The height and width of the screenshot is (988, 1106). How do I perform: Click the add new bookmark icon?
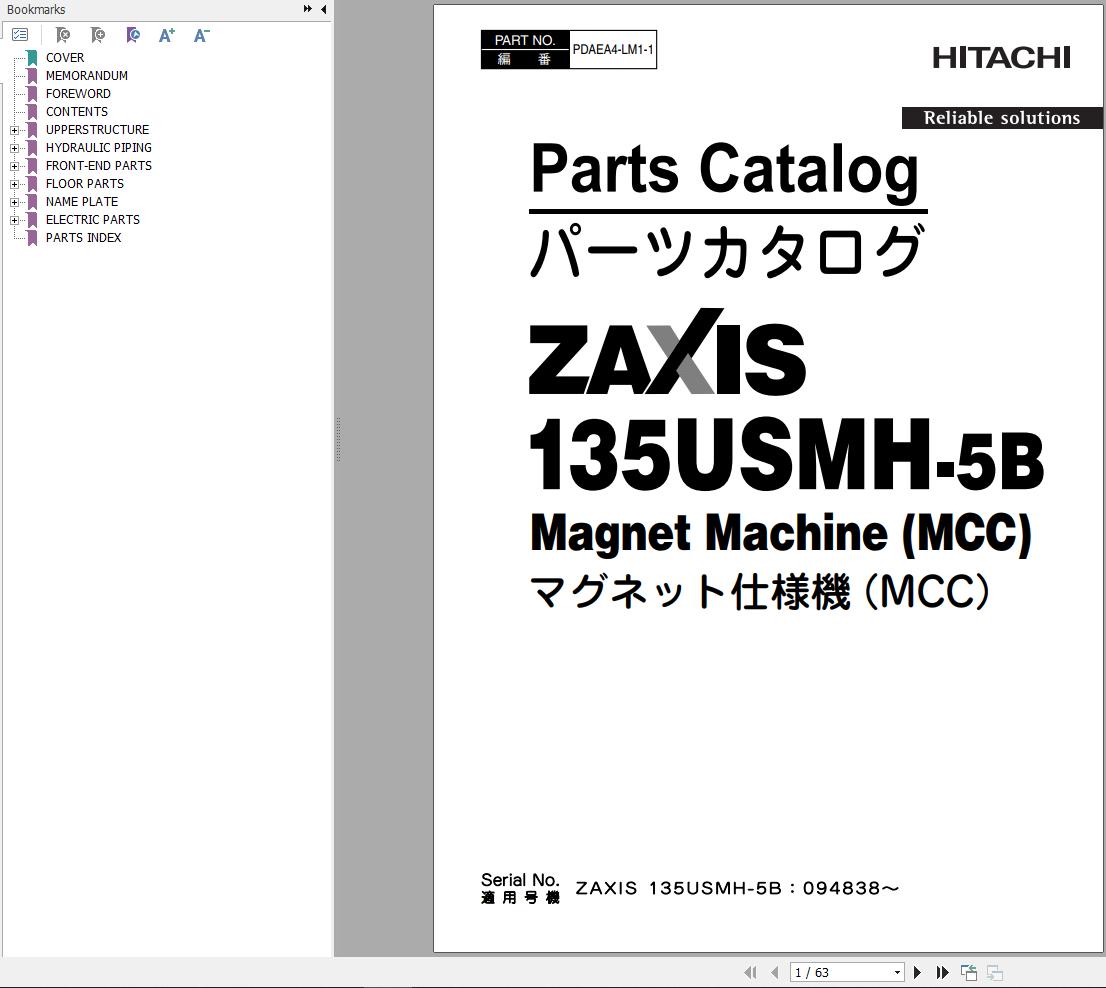97,35
